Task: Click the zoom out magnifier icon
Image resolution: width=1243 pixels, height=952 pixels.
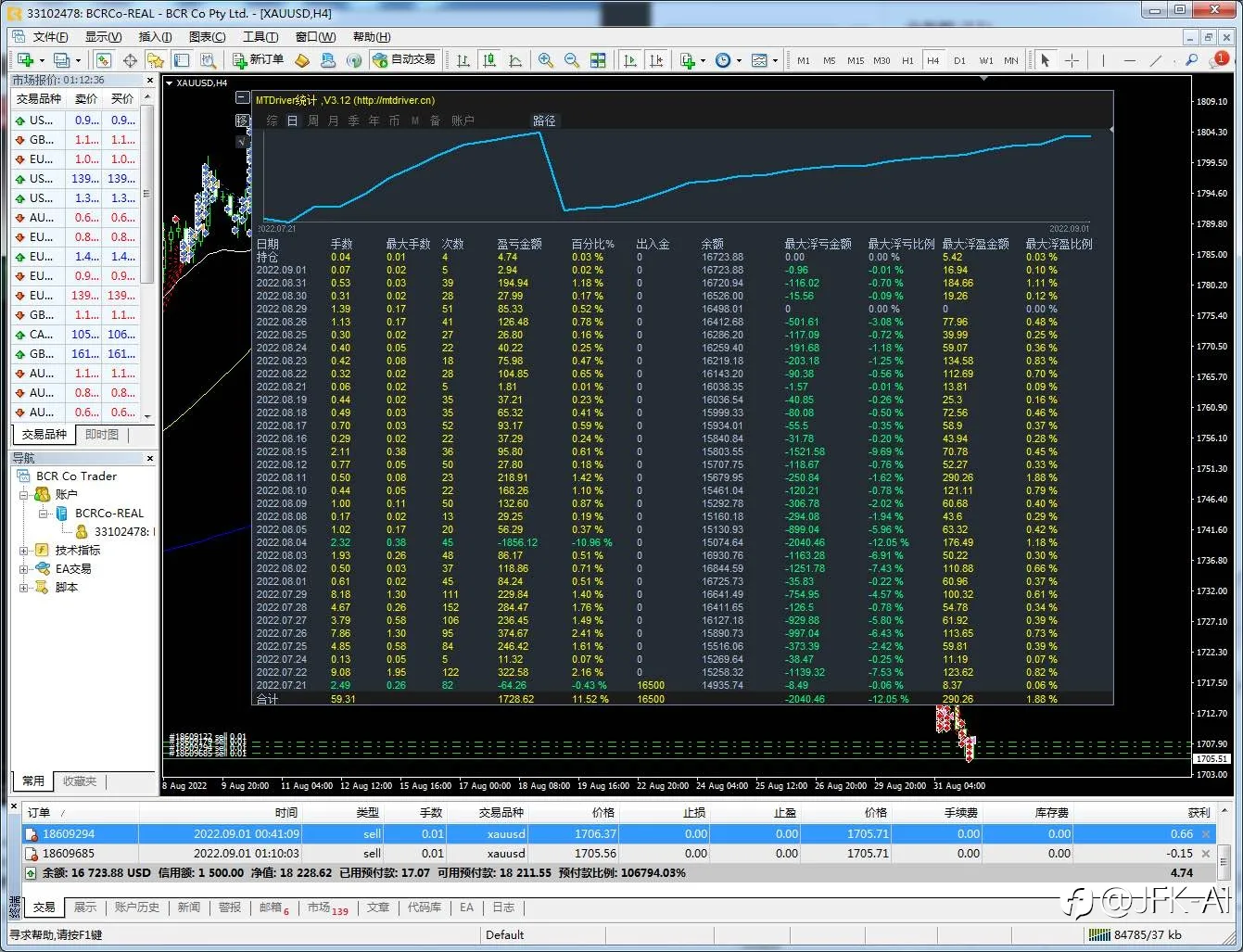Action: [572, 60]
